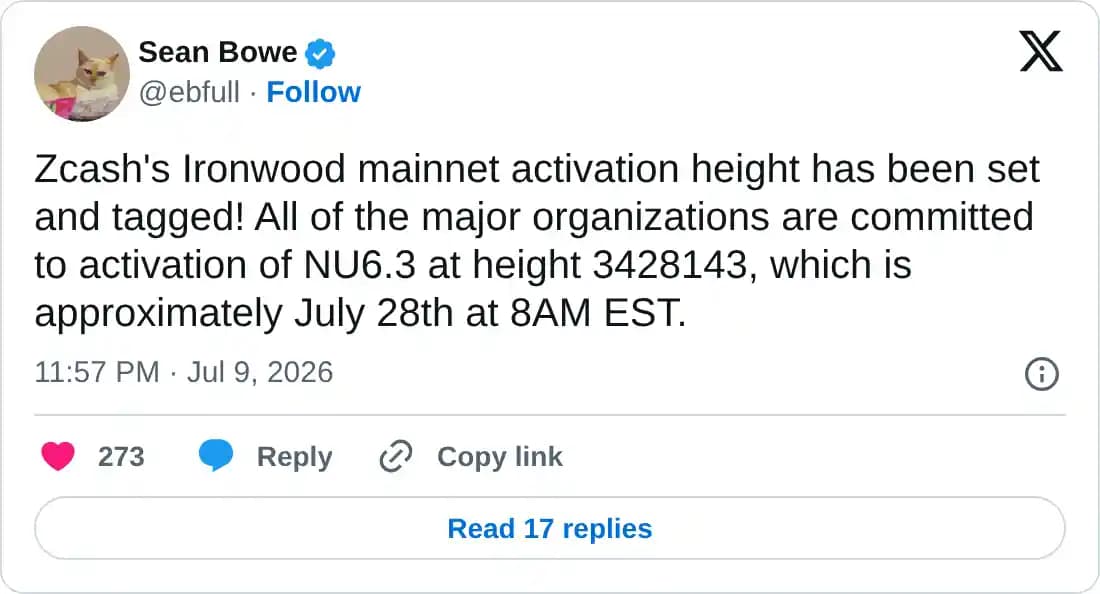This screenshot has width=1100, height=594.
Task: Click the tweet info circle icon
Action: [1042, 374]
